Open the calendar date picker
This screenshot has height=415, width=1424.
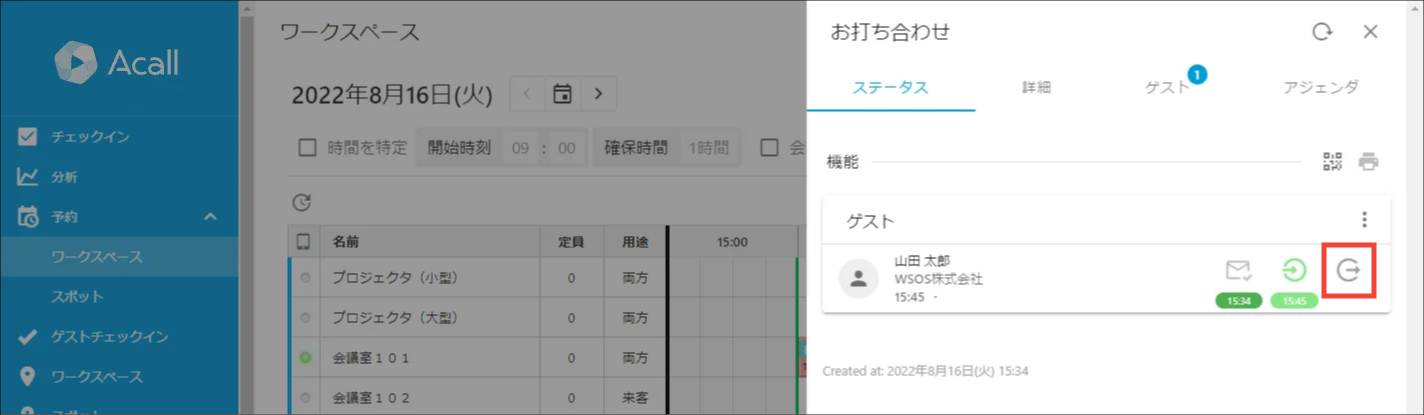[x=563, y=94]
